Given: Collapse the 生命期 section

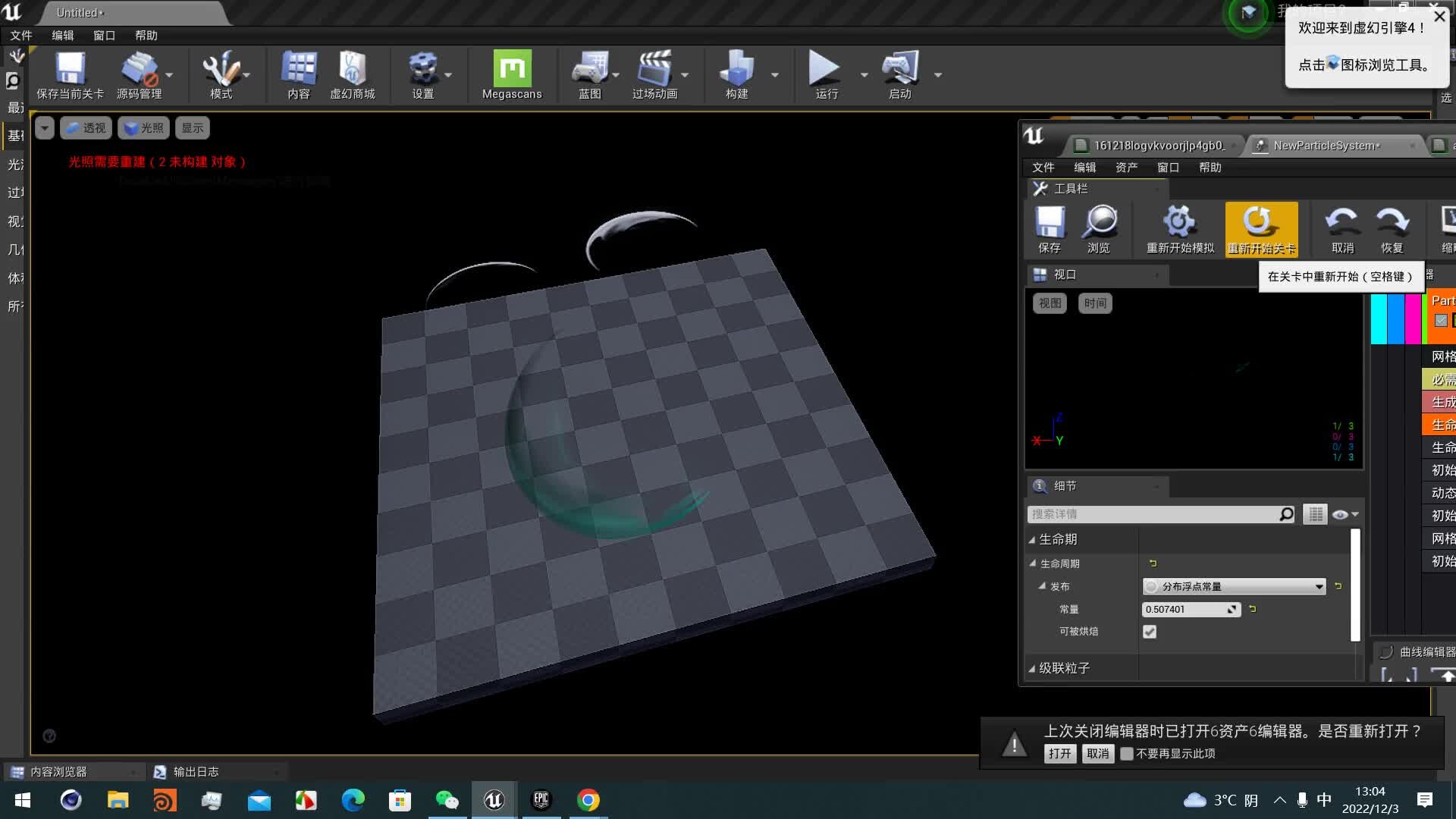Looking at the screenshot, I should pos(1032,539).
